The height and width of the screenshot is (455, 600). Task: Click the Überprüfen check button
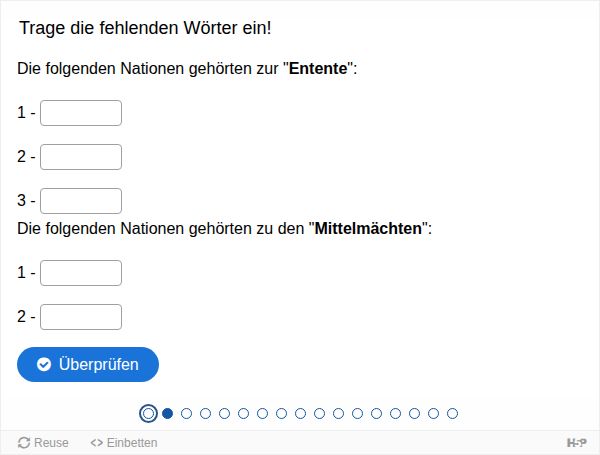(88, 364)
